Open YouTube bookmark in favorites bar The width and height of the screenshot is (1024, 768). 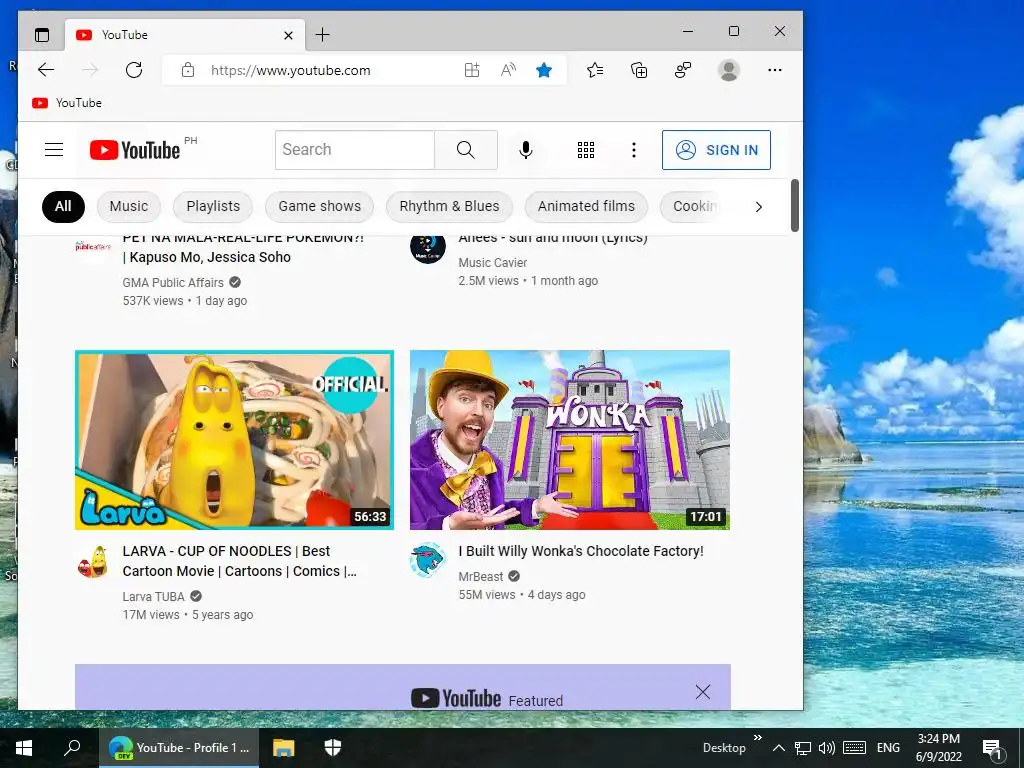click(67, 103)
